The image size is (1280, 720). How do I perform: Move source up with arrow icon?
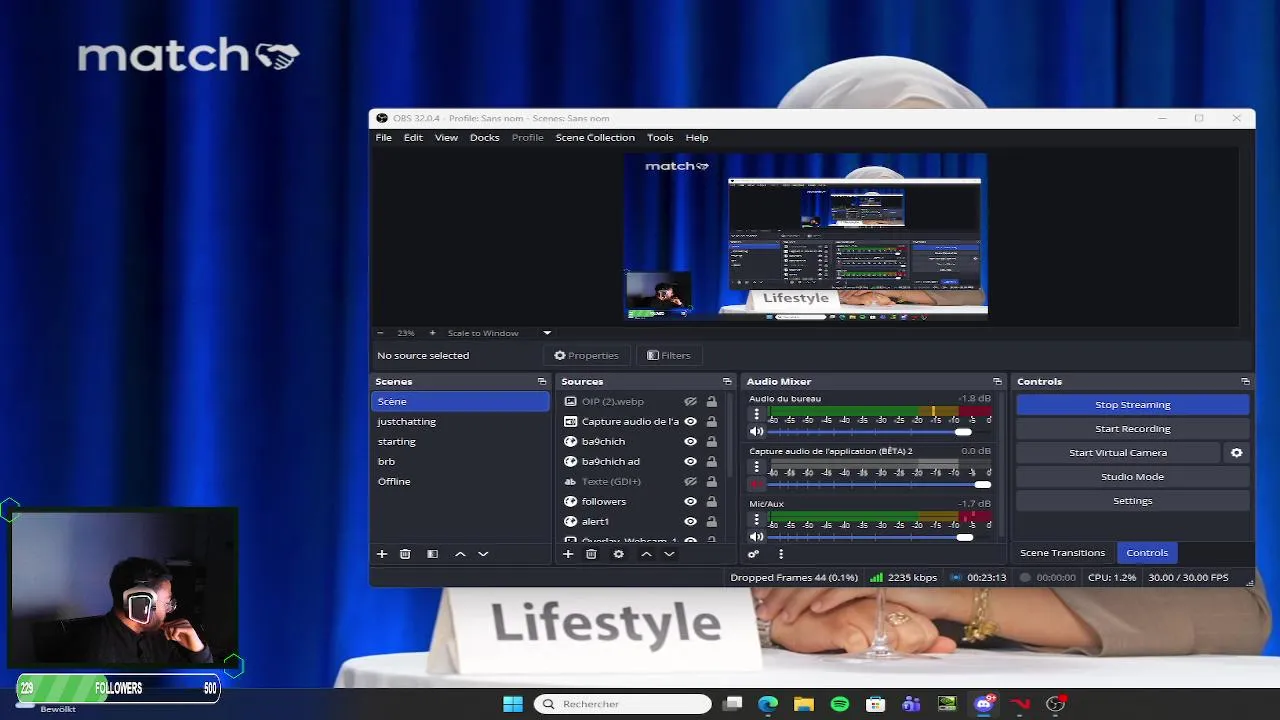pos(646,554)
